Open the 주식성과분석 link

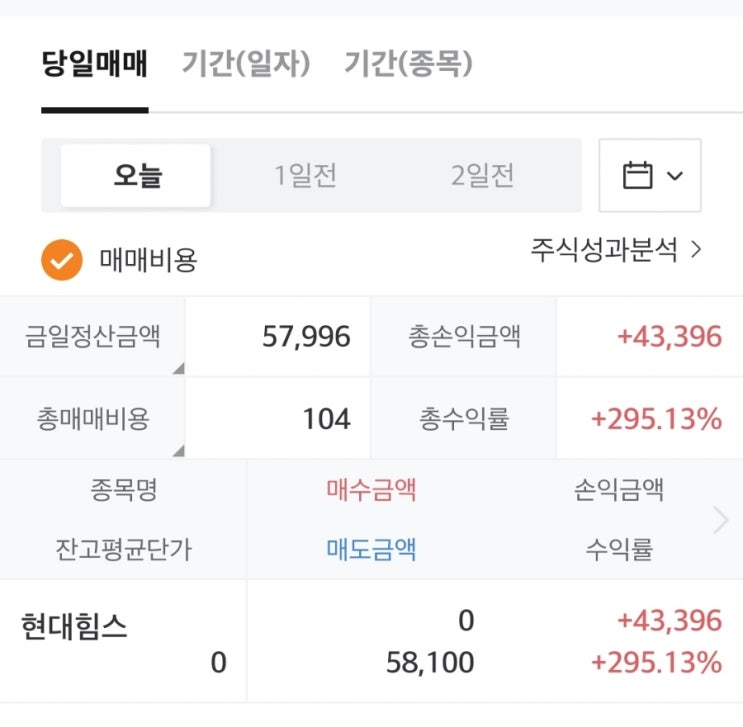(617, 249)
